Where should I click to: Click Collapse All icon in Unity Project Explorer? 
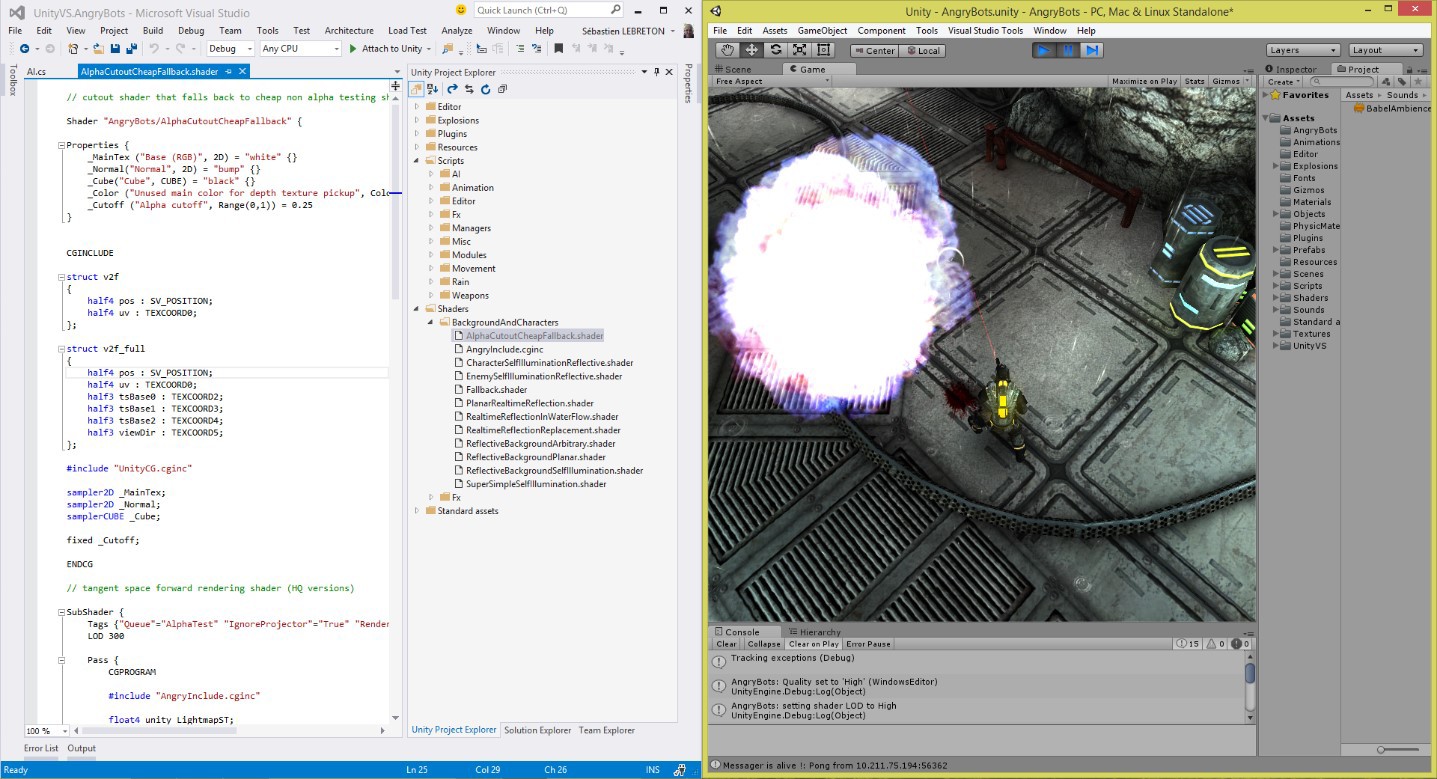coord(502,89)
